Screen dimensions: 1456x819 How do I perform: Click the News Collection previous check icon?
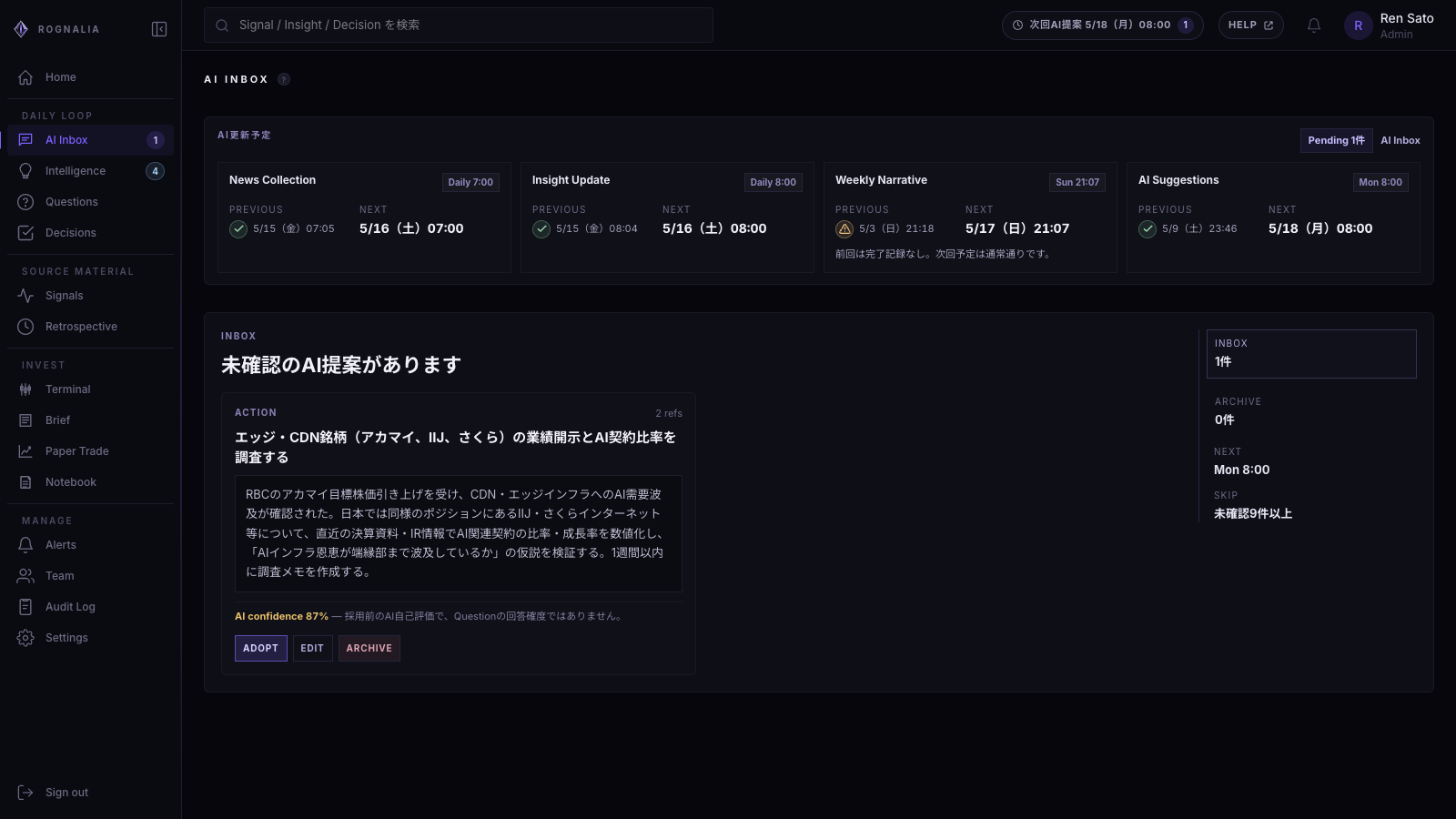[x=238, y=229]
